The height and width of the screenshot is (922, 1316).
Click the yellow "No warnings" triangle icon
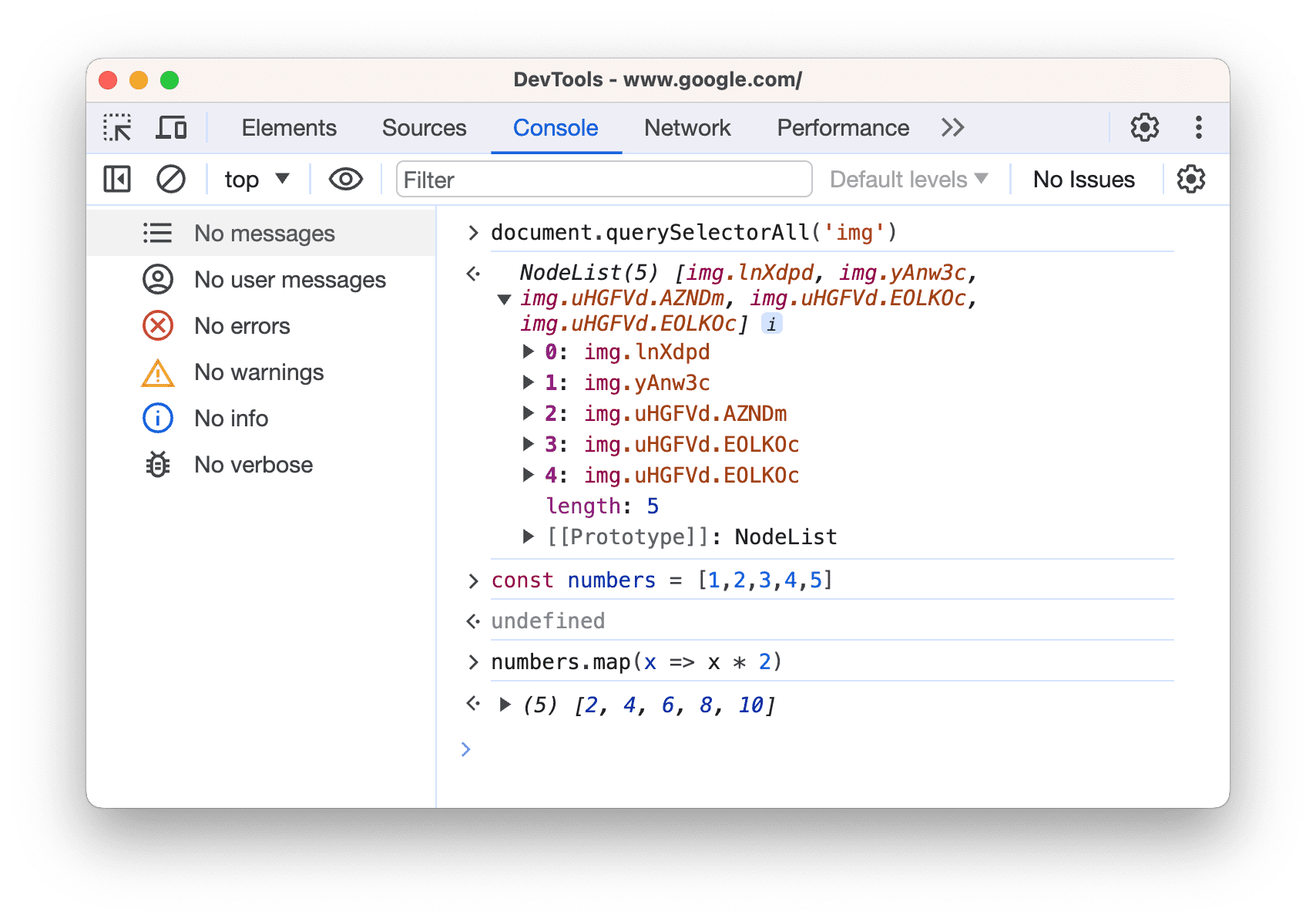tap(157, 372)
